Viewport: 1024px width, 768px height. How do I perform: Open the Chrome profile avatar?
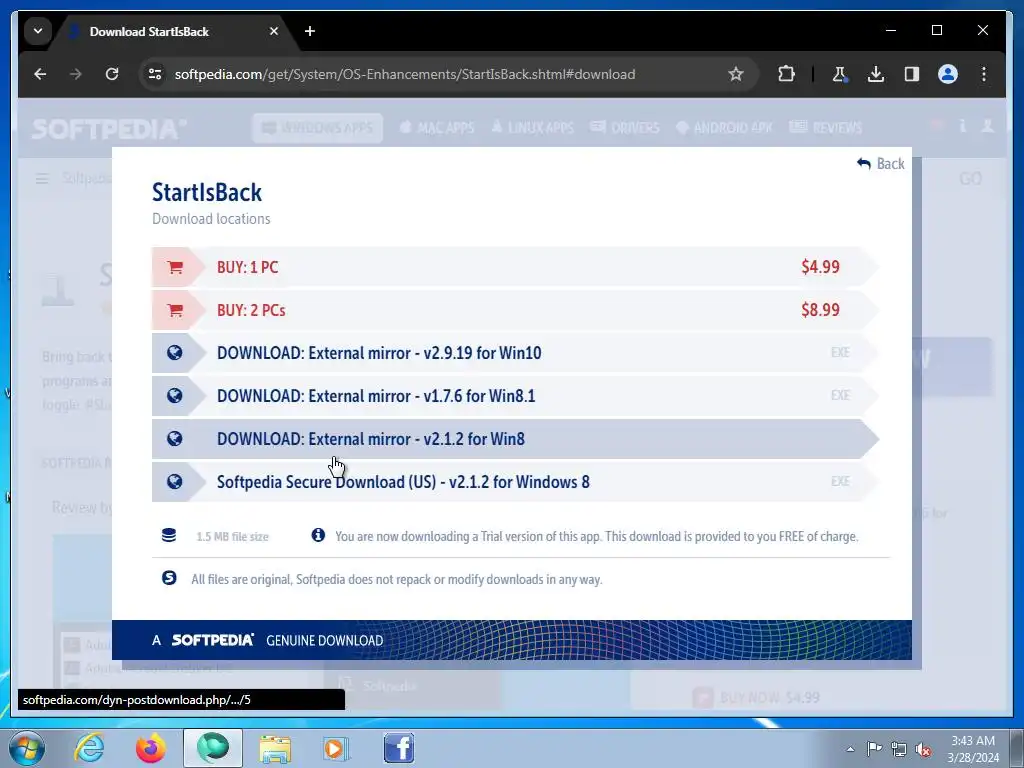tap(948, 74)
